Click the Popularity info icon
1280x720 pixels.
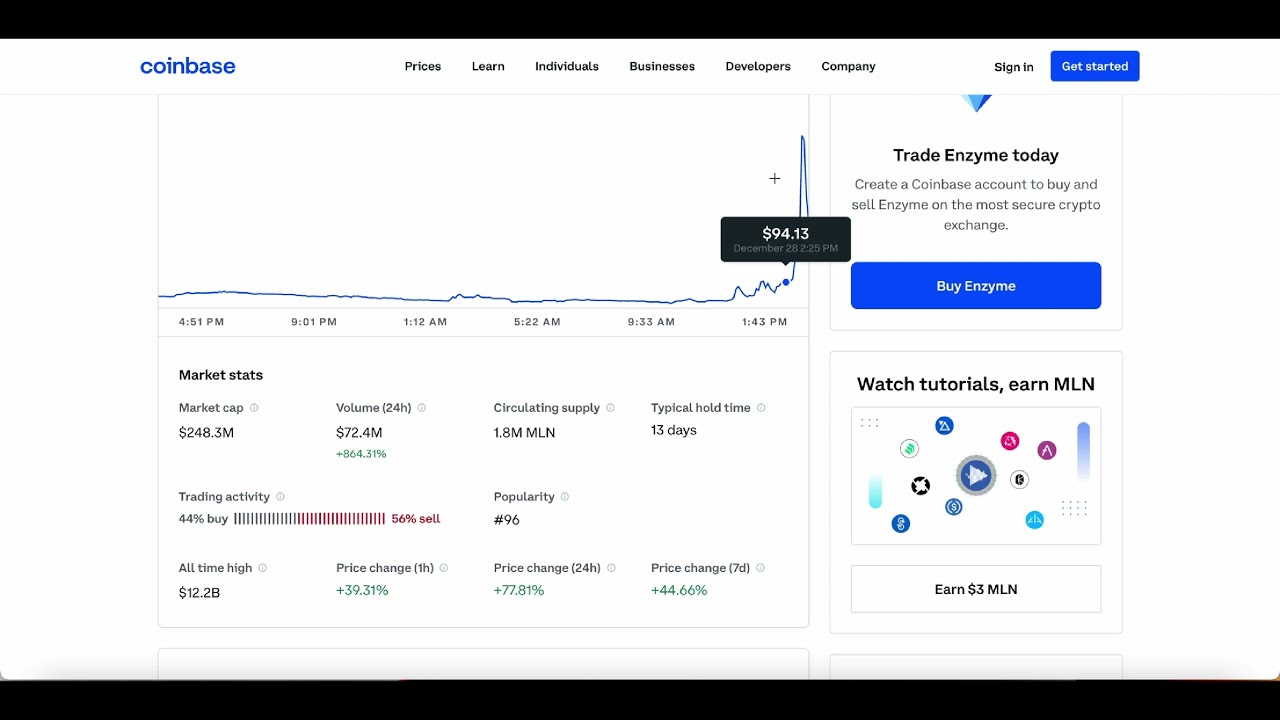[565, 497]
